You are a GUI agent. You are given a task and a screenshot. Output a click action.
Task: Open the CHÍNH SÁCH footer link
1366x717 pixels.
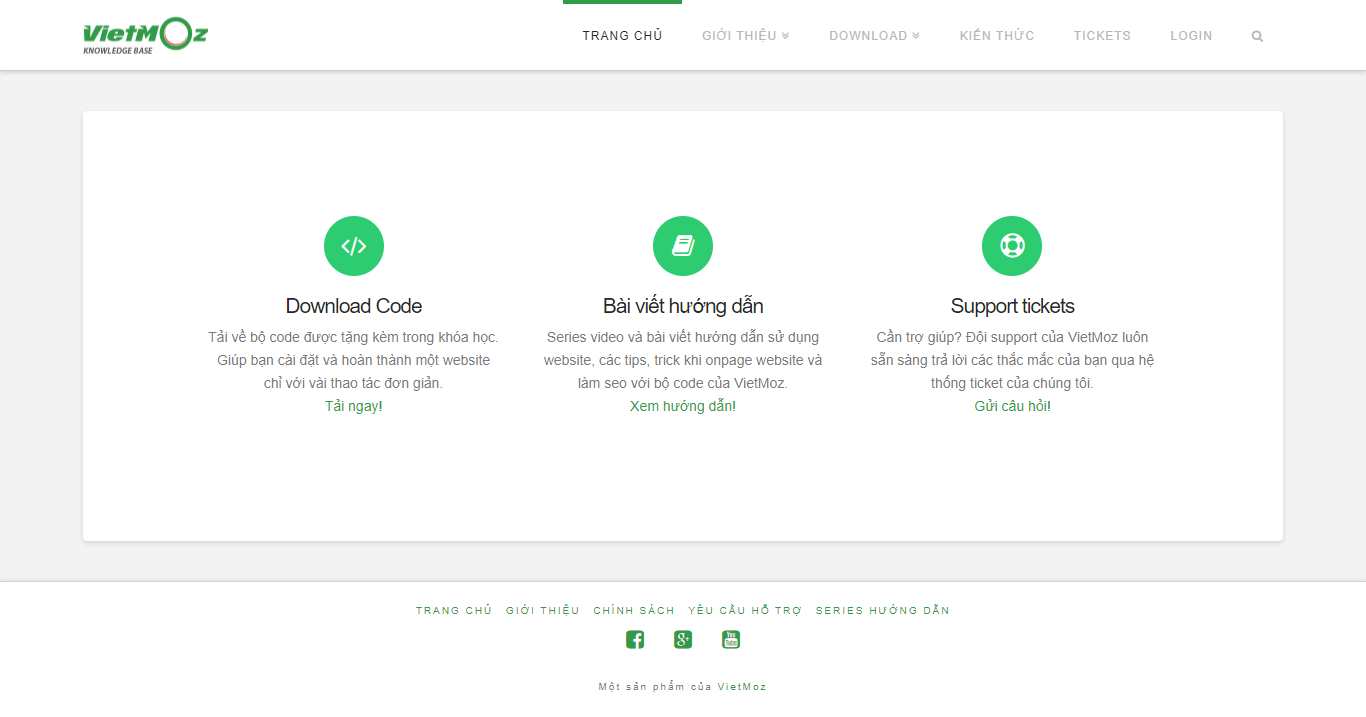tap(634, 609)
